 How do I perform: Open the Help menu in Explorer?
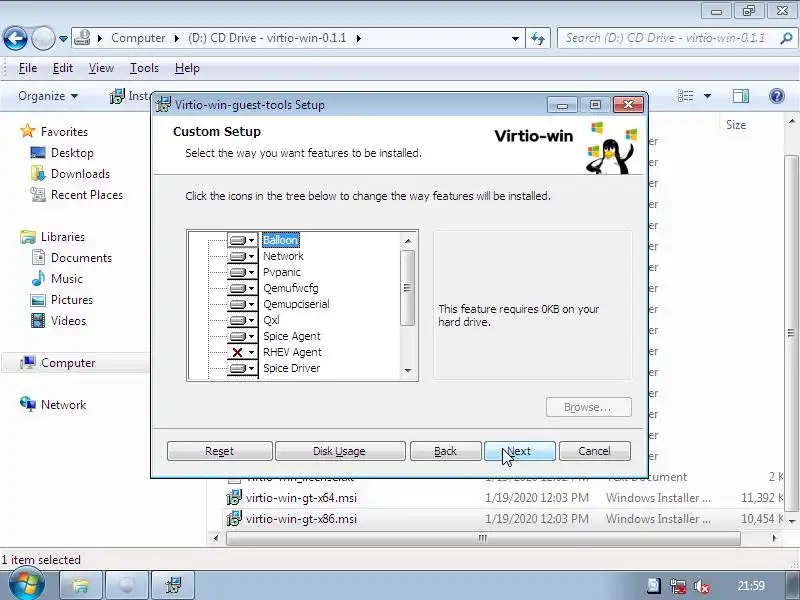tap(187, 68)
